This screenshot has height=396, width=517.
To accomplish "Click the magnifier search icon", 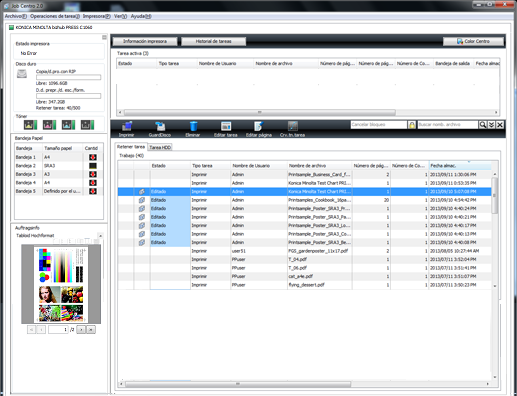I will pyautogui.click(x=483, y=125).
